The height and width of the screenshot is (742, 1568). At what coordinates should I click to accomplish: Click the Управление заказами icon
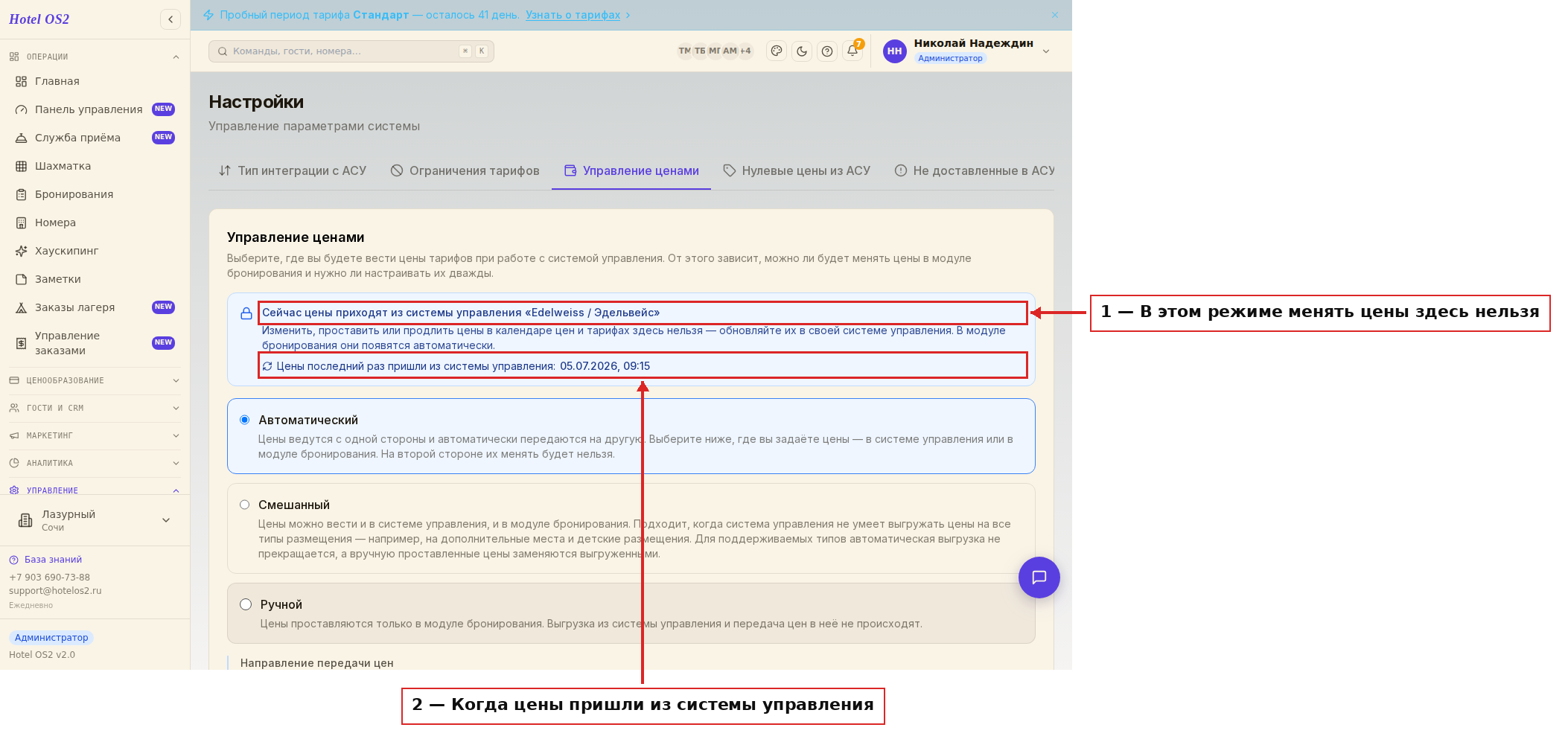[x=22, y=343]
